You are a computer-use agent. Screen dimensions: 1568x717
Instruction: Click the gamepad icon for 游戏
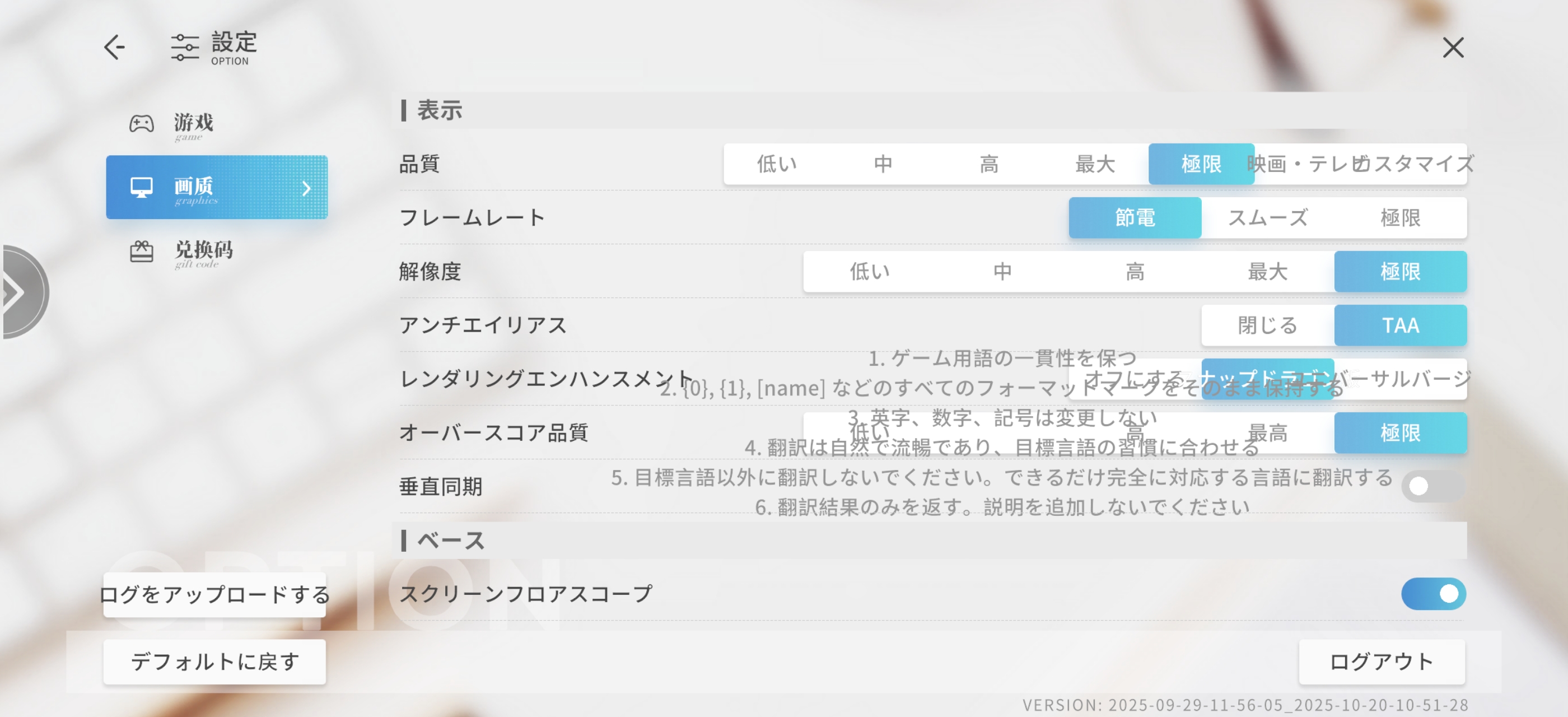(141, 124)
